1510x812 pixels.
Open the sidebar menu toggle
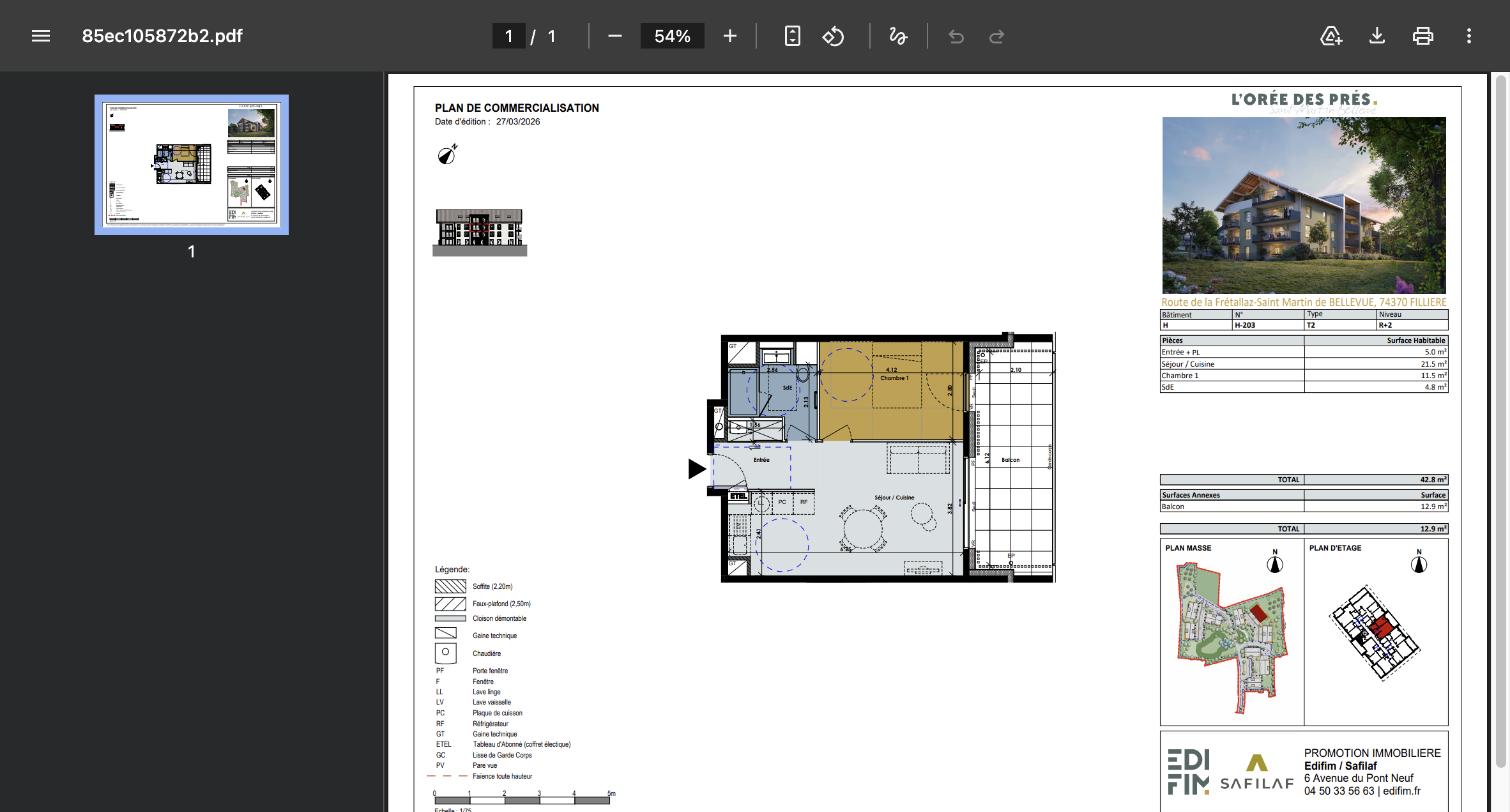(x=41, y=36)
